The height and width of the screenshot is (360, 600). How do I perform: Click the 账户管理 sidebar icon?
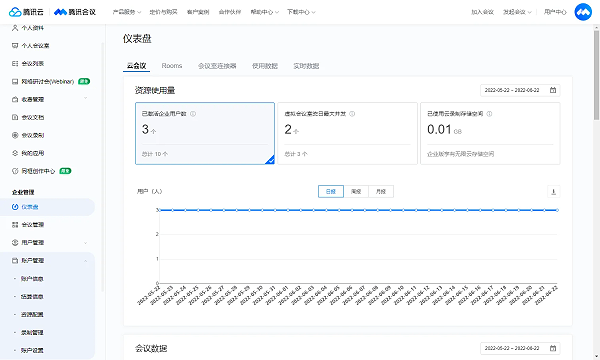click(15, 261)
